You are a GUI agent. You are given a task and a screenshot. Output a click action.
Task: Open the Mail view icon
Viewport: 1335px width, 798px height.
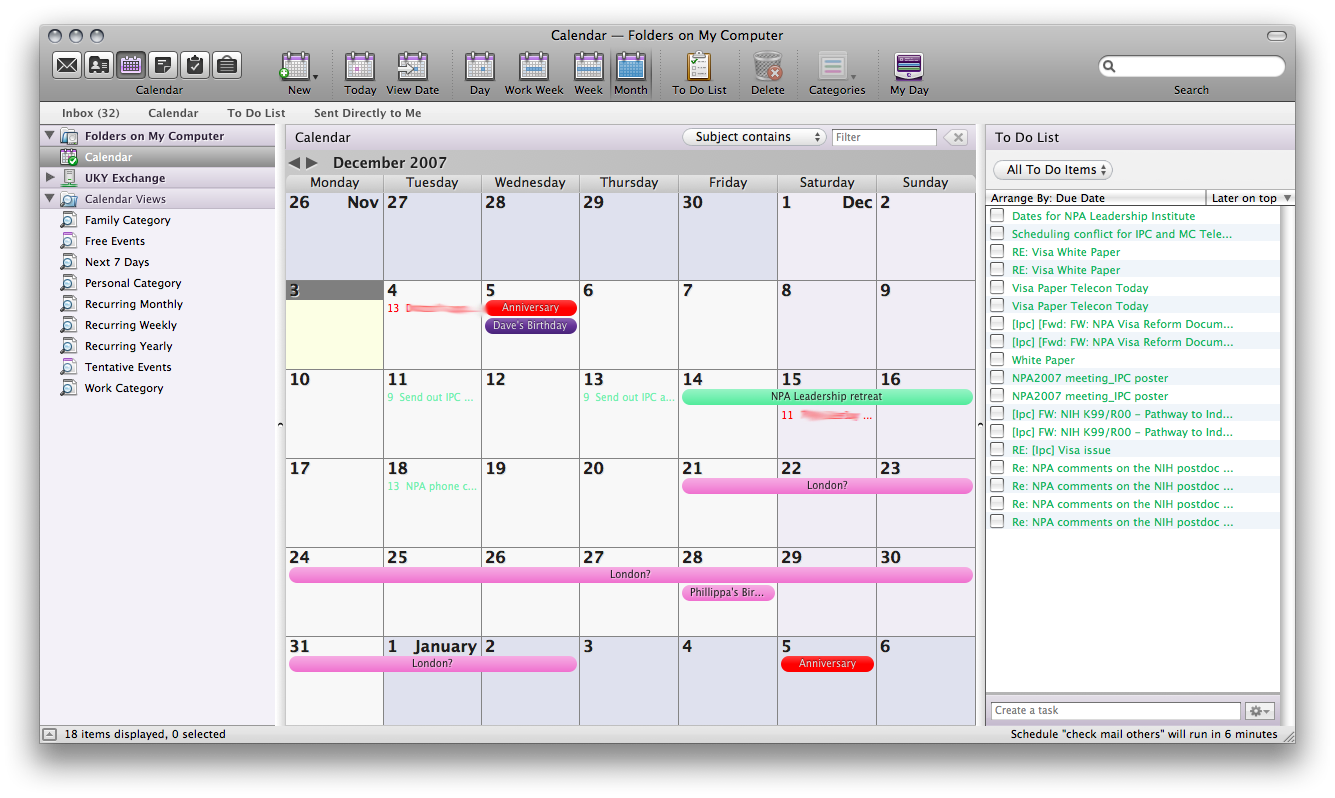67,65
